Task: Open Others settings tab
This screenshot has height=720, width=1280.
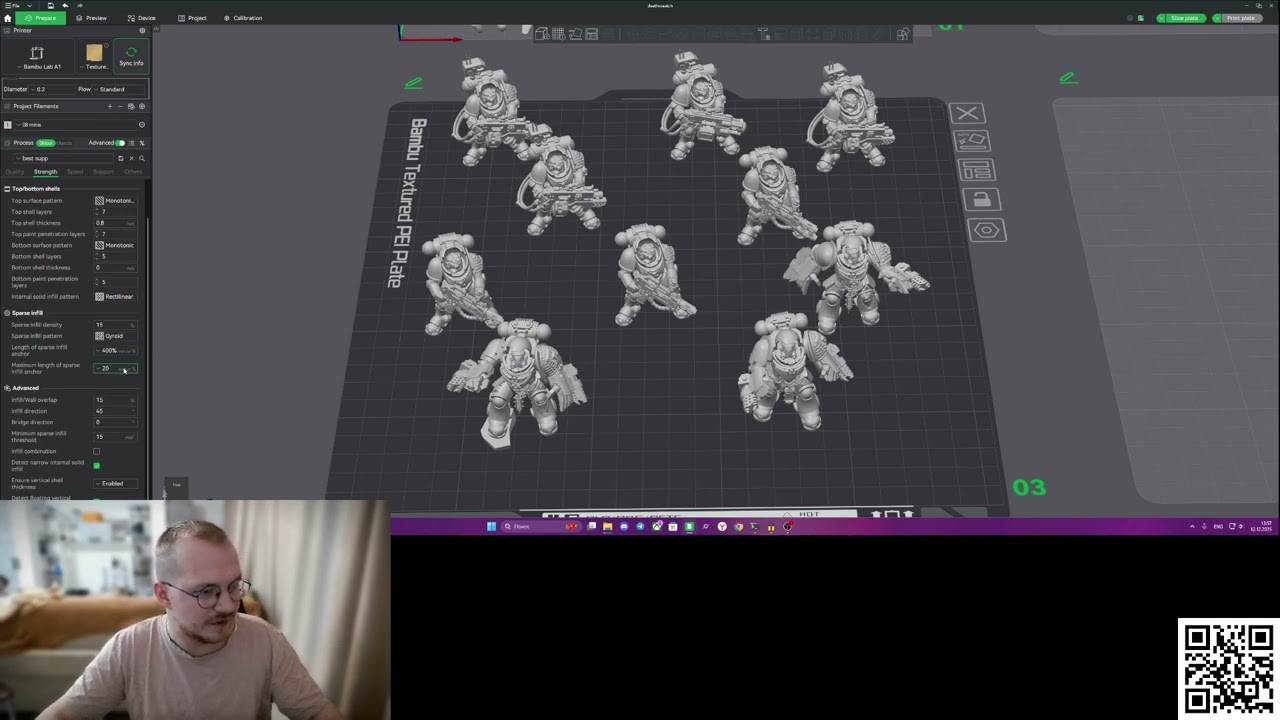Action: [133, 172]
